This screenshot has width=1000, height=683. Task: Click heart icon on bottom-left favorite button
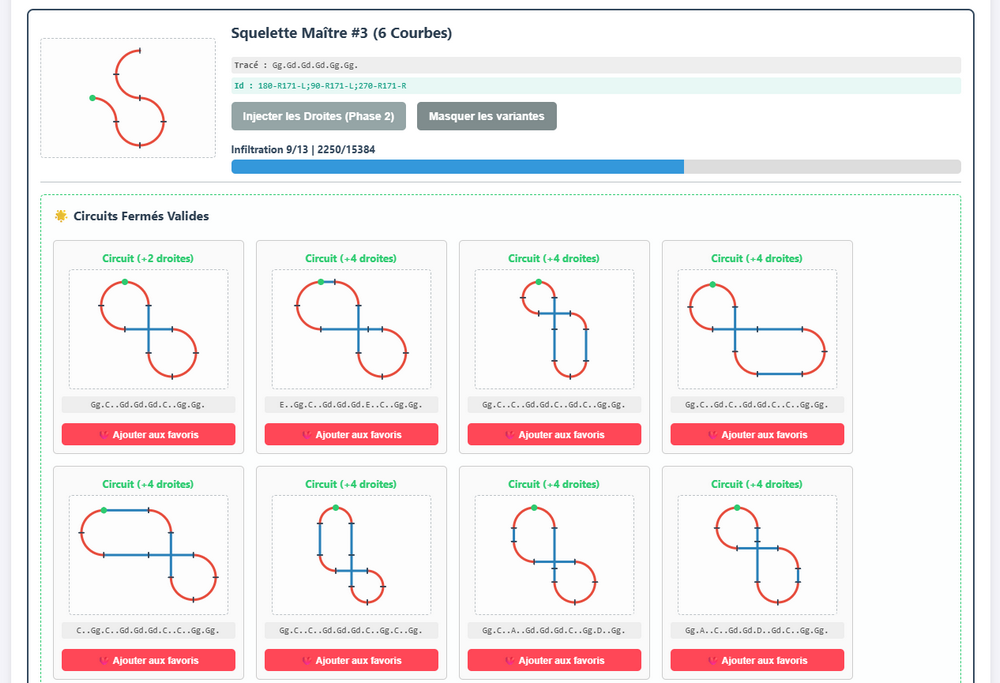click(x=104, y=660)
